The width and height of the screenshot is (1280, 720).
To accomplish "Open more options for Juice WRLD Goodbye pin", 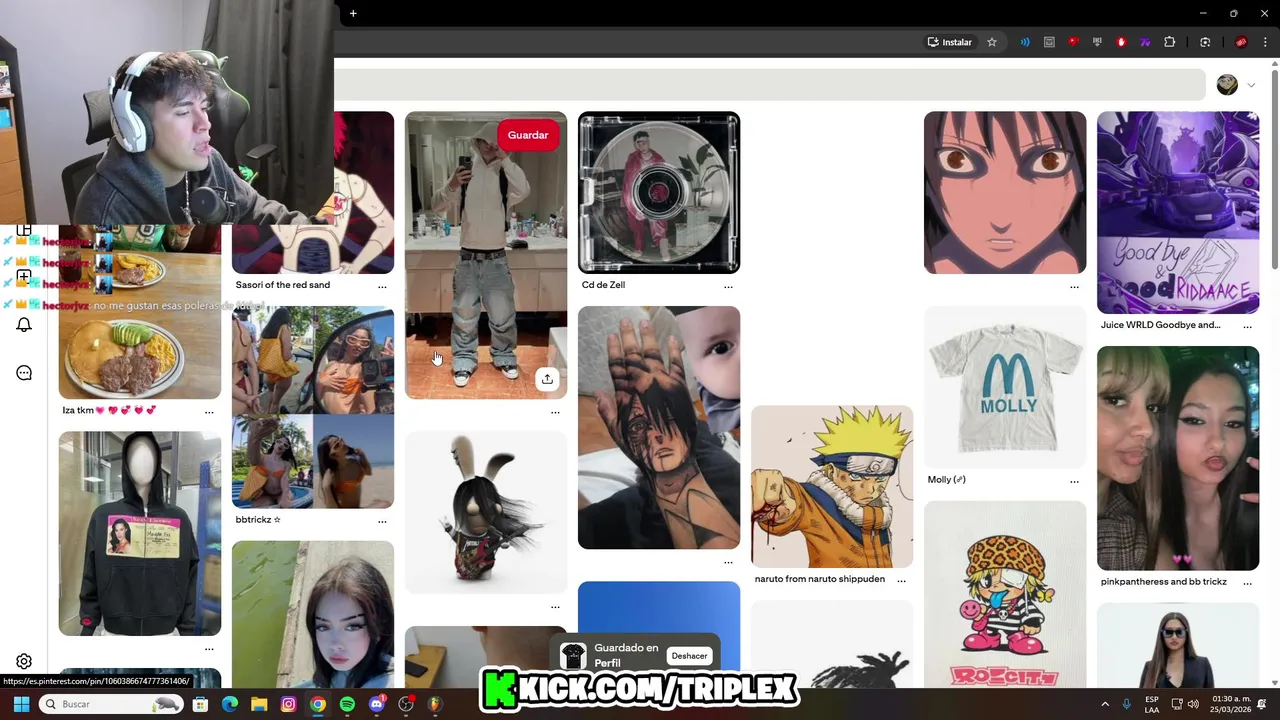I will pyautogui.click(x=1247, y=327).
